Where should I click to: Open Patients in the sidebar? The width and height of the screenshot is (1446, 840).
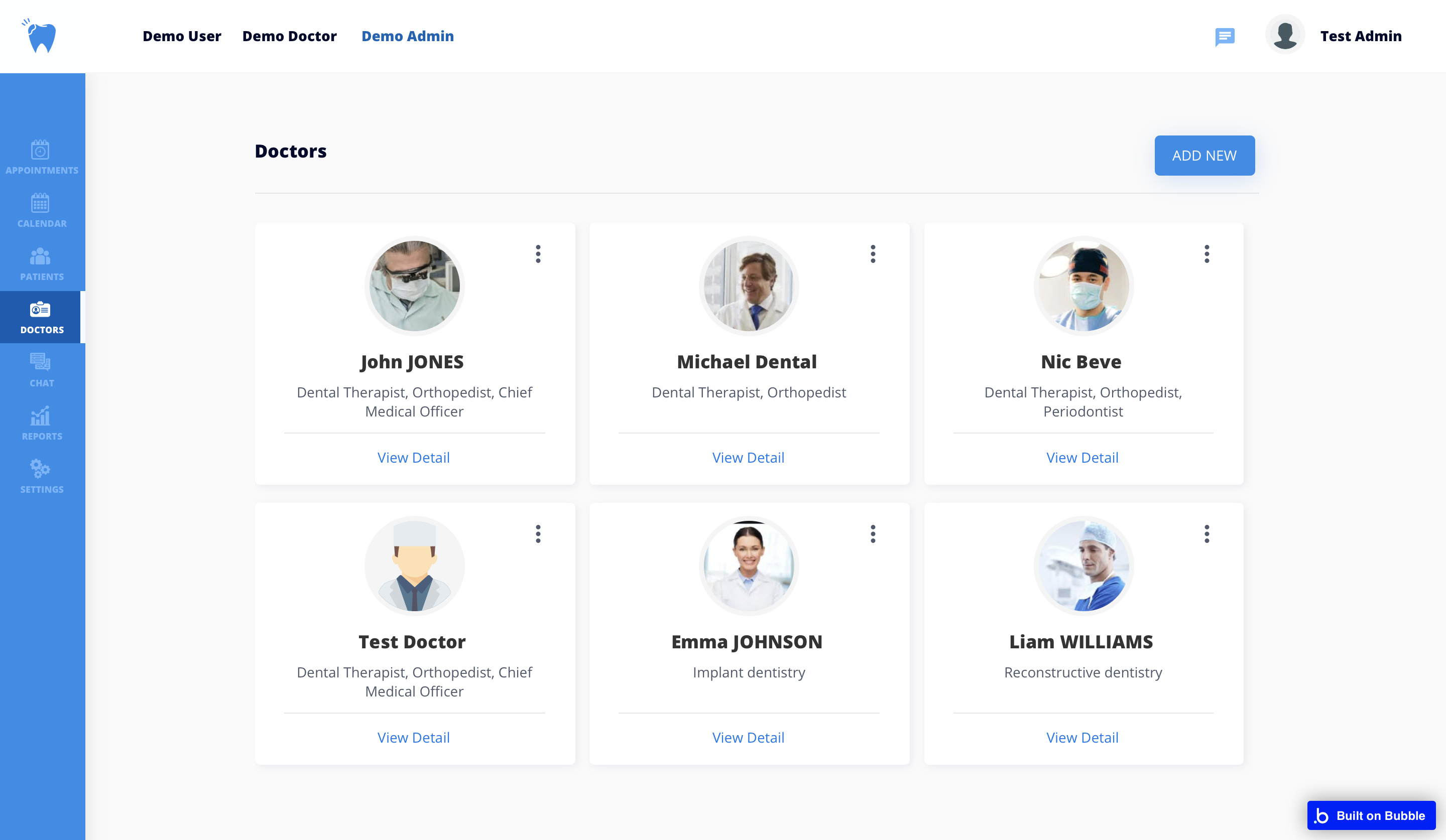click(x=42, y=264)
